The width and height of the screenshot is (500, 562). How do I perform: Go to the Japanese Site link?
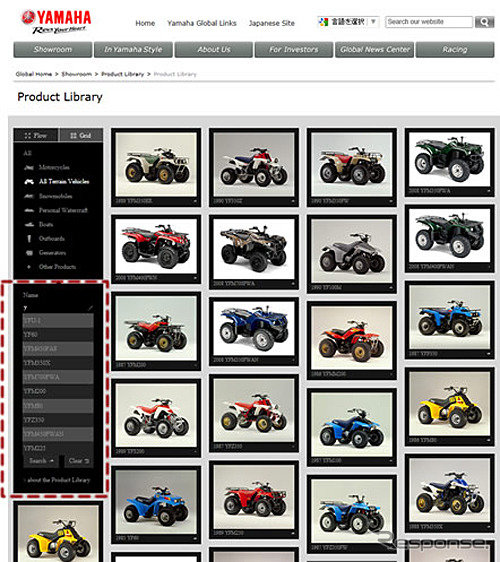tap(272, 23)
